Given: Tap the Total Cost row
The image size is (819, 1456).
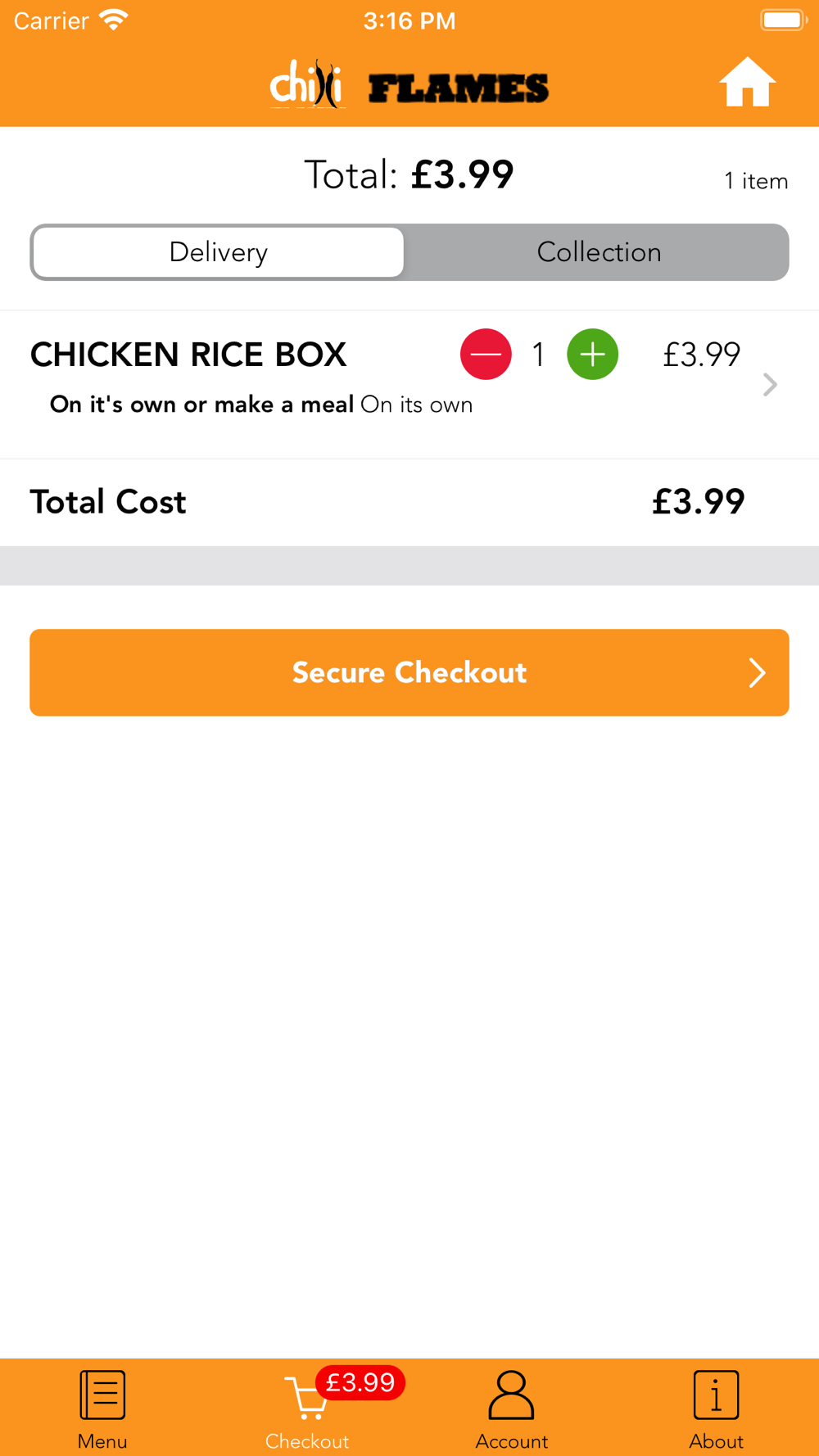Looking at the screenshot, I should point(409,502).
